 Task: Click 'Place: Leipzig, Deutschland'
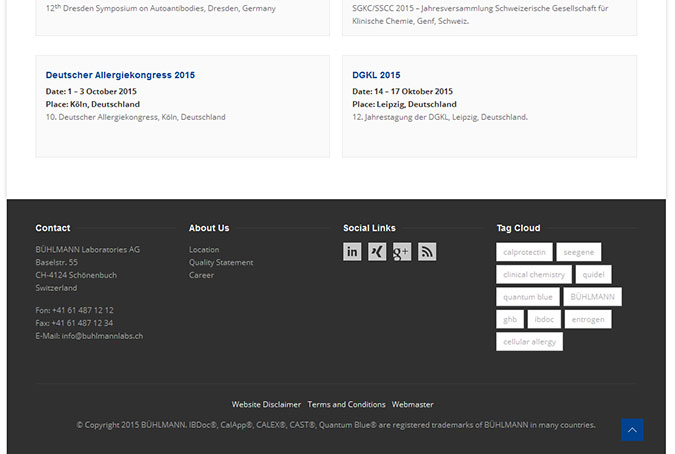(x=404, y=104)
